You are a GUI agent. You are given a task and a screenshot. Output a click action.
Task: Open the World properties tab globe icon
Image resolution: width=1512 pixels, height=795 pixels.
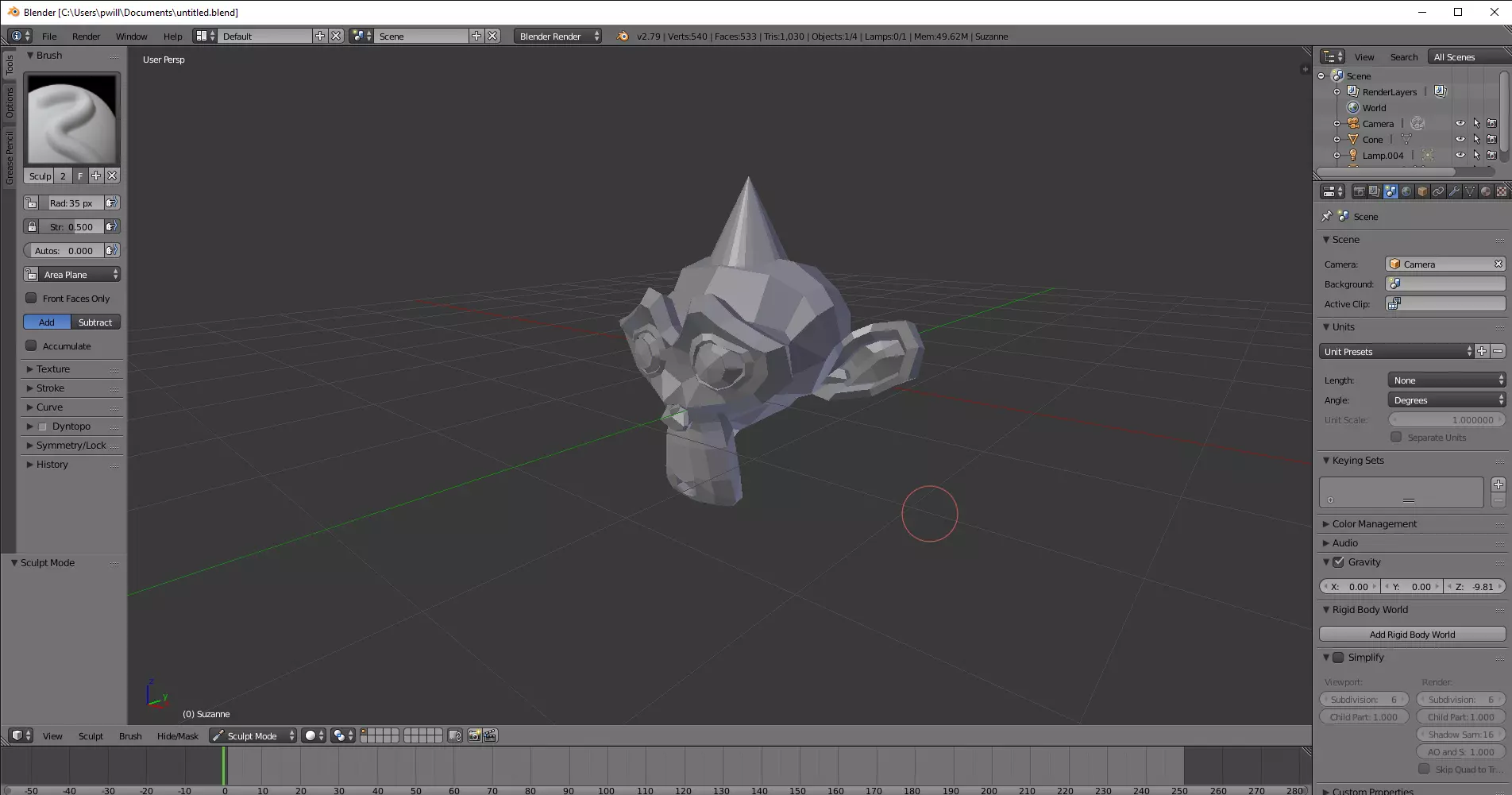point(1406,191)
